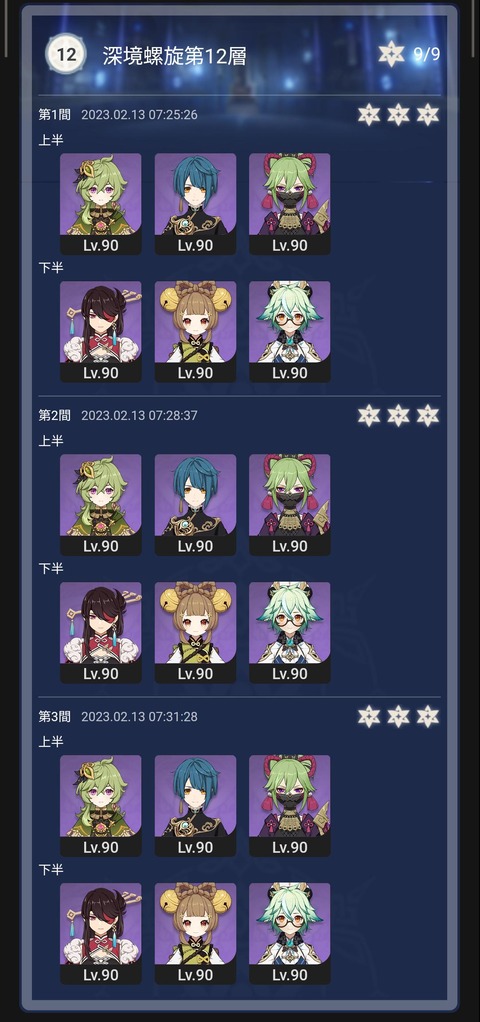The width and height of the screenshot is (480, 1022).
Task: Select Collei portrait in chamber 1 first half
Action: click(100, 204)
